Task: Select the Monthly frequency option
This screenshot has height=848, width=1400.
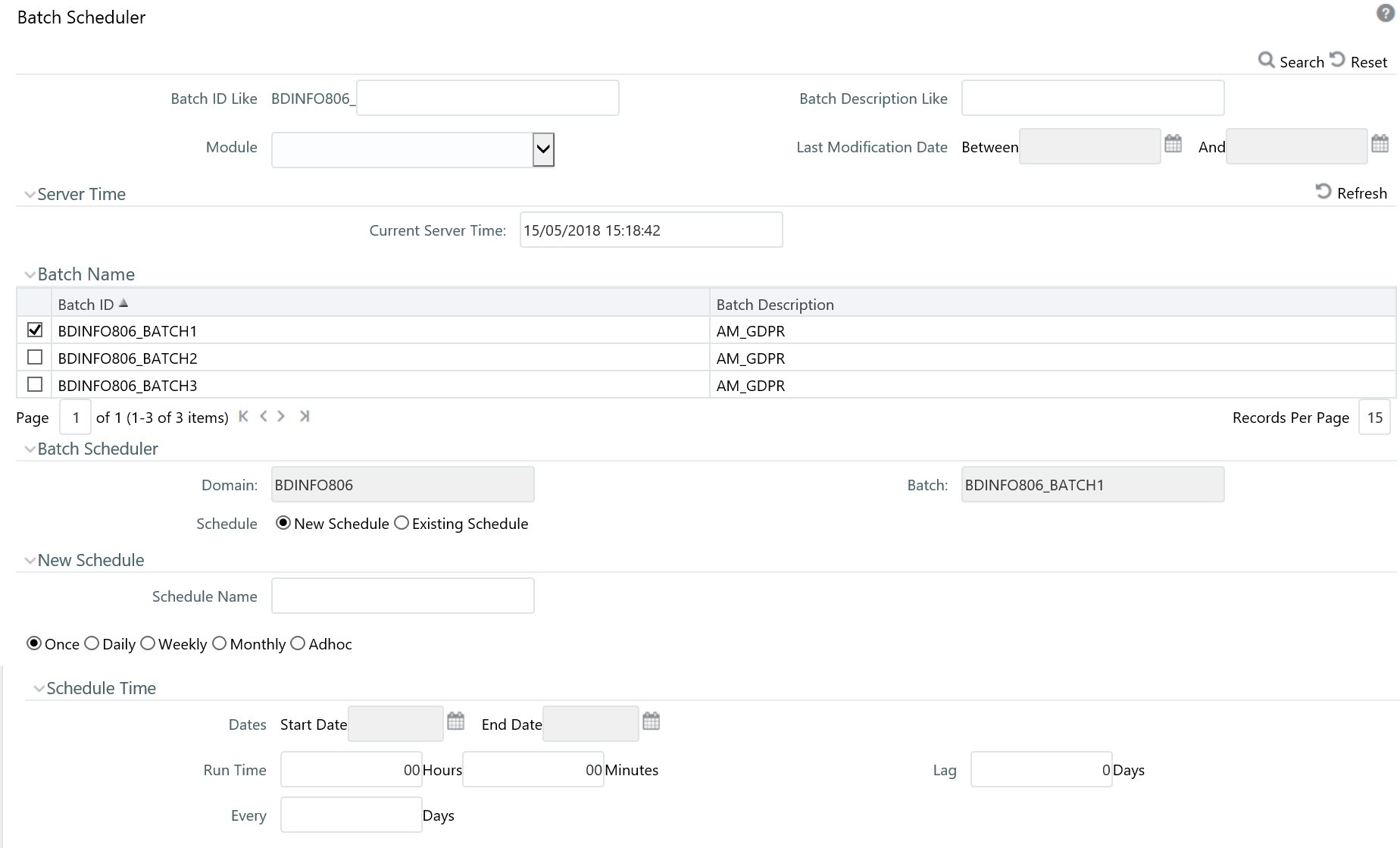Action: tap(219, 643)
